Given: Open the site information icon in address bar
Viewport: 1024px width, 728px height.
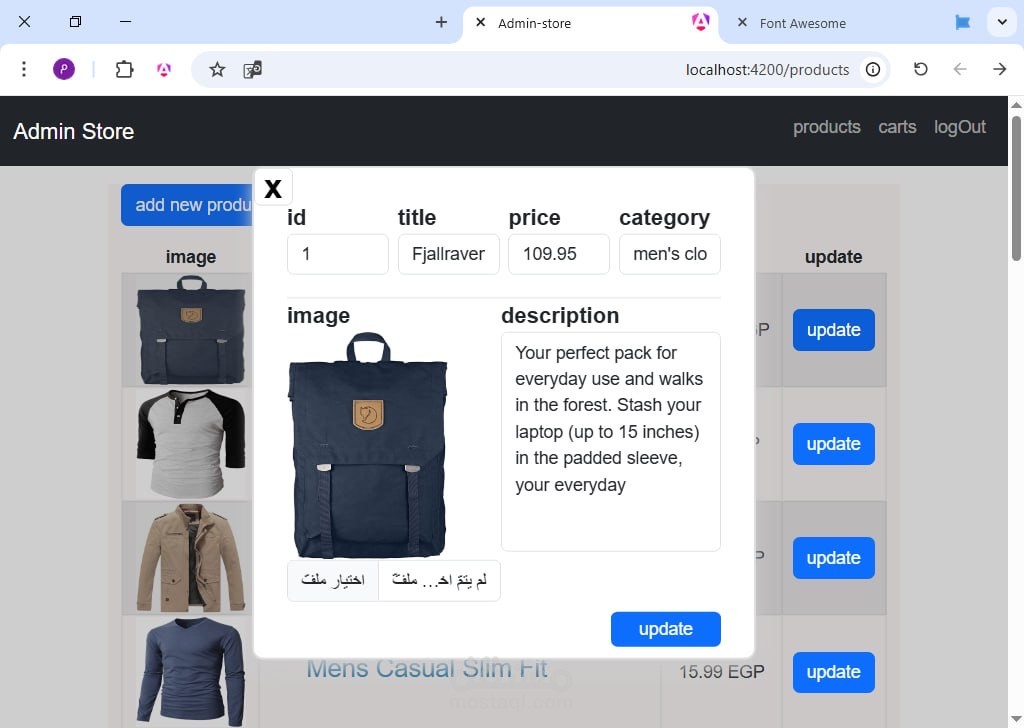Looking at the screenshot, I should point(872,69).
